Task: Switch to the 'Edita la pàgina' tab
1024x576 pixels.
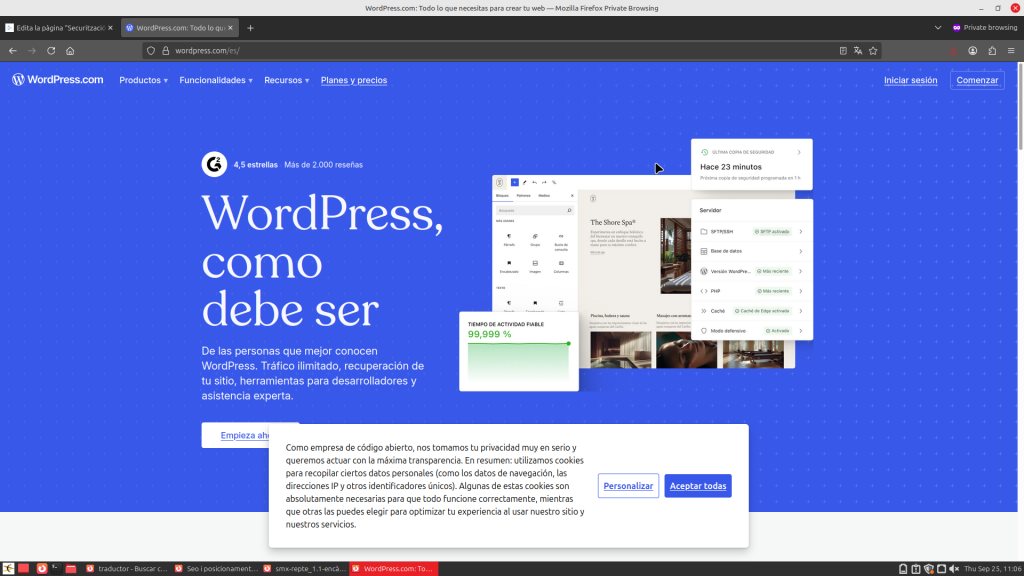Action: click(60, 28)
